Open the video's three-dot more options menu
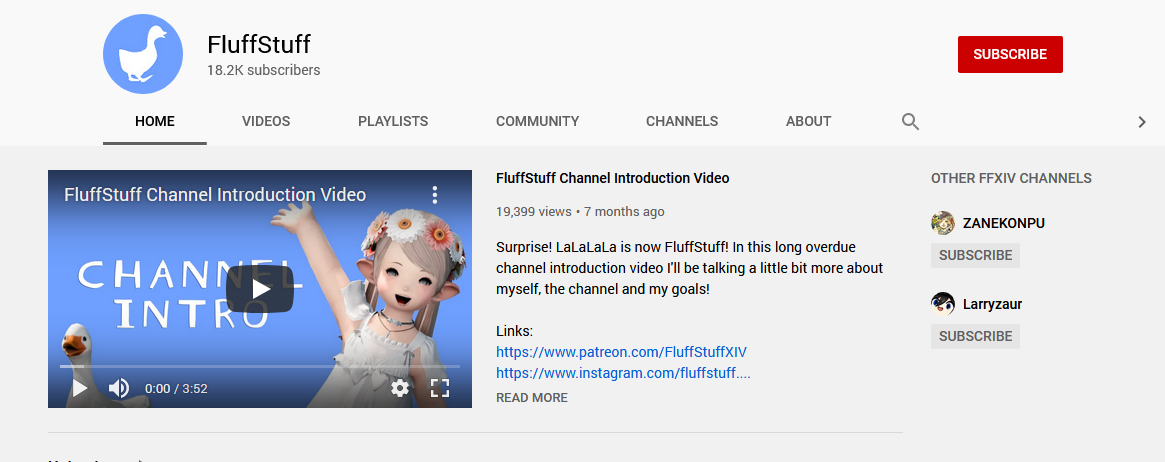 click(435, 195)
